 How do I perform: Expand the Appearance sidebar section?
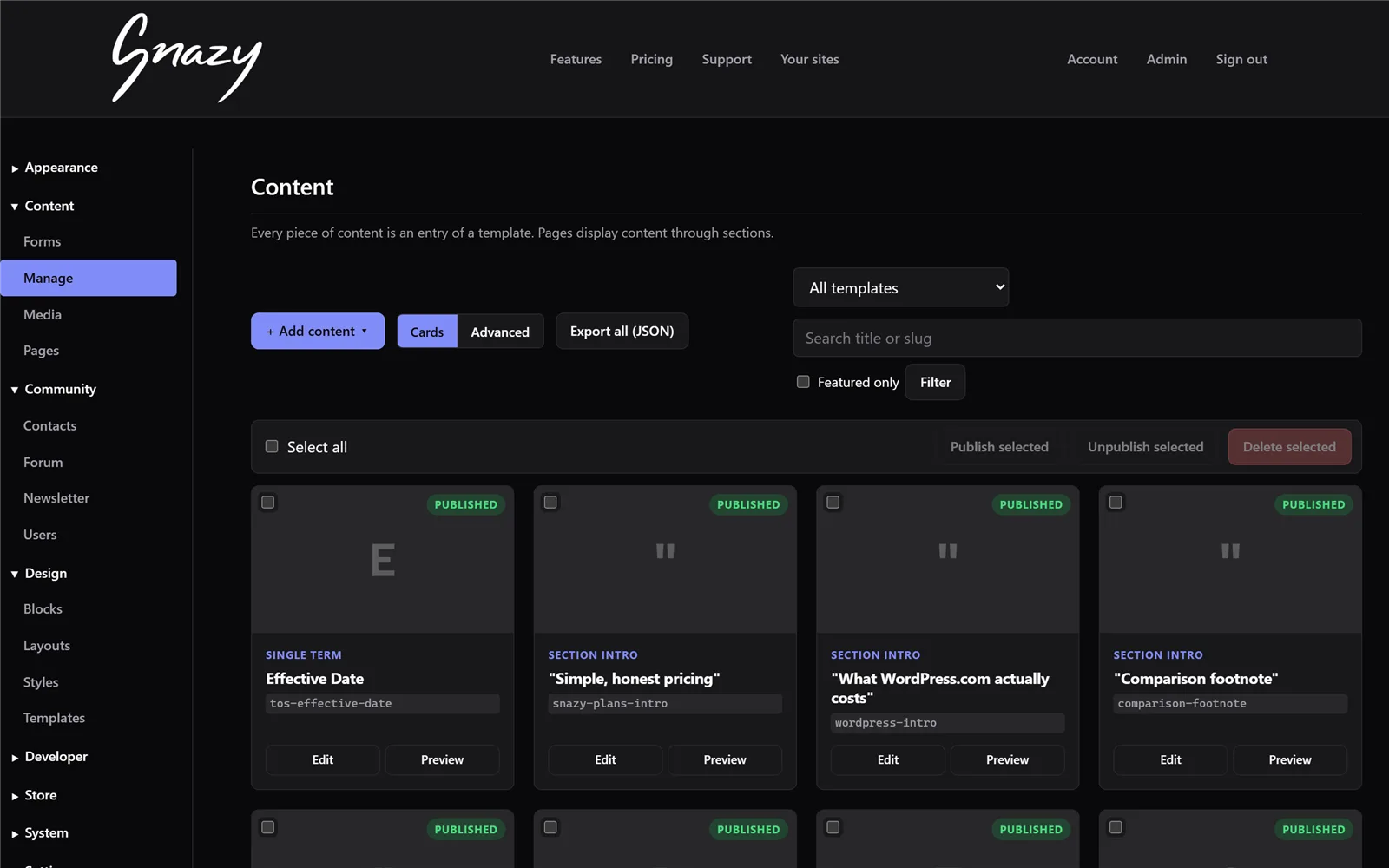55,168
